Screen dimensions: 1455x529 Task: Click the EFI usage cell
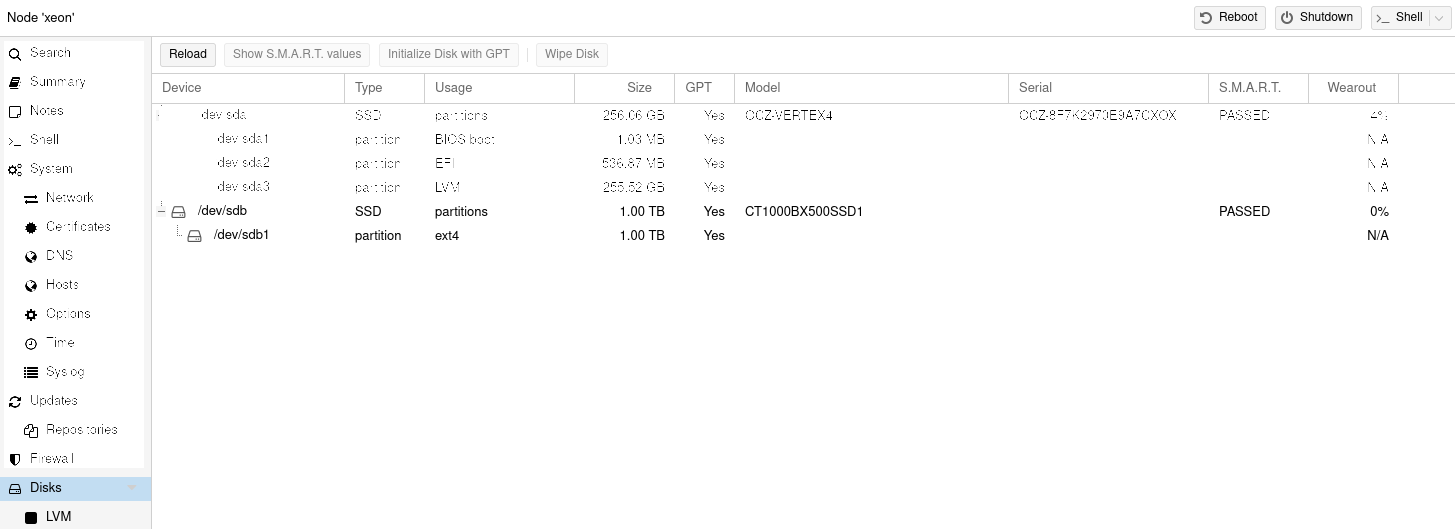coord(445,163)
